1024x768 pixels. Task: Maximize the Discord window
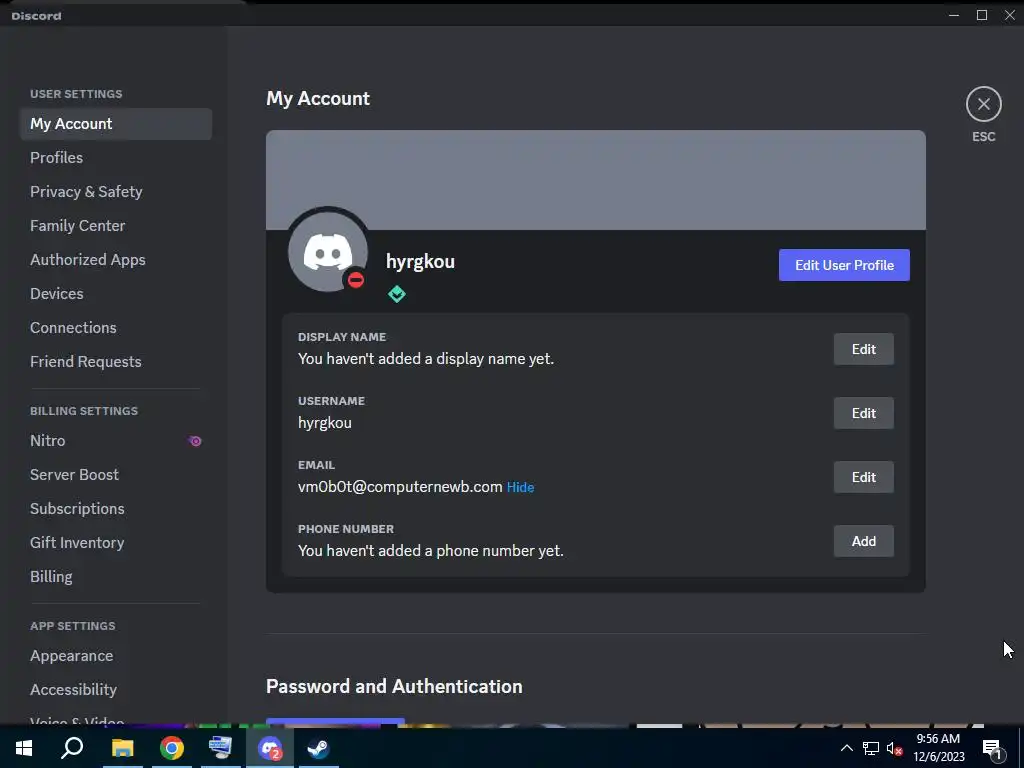pyautogui.click(x=982, y=15)
